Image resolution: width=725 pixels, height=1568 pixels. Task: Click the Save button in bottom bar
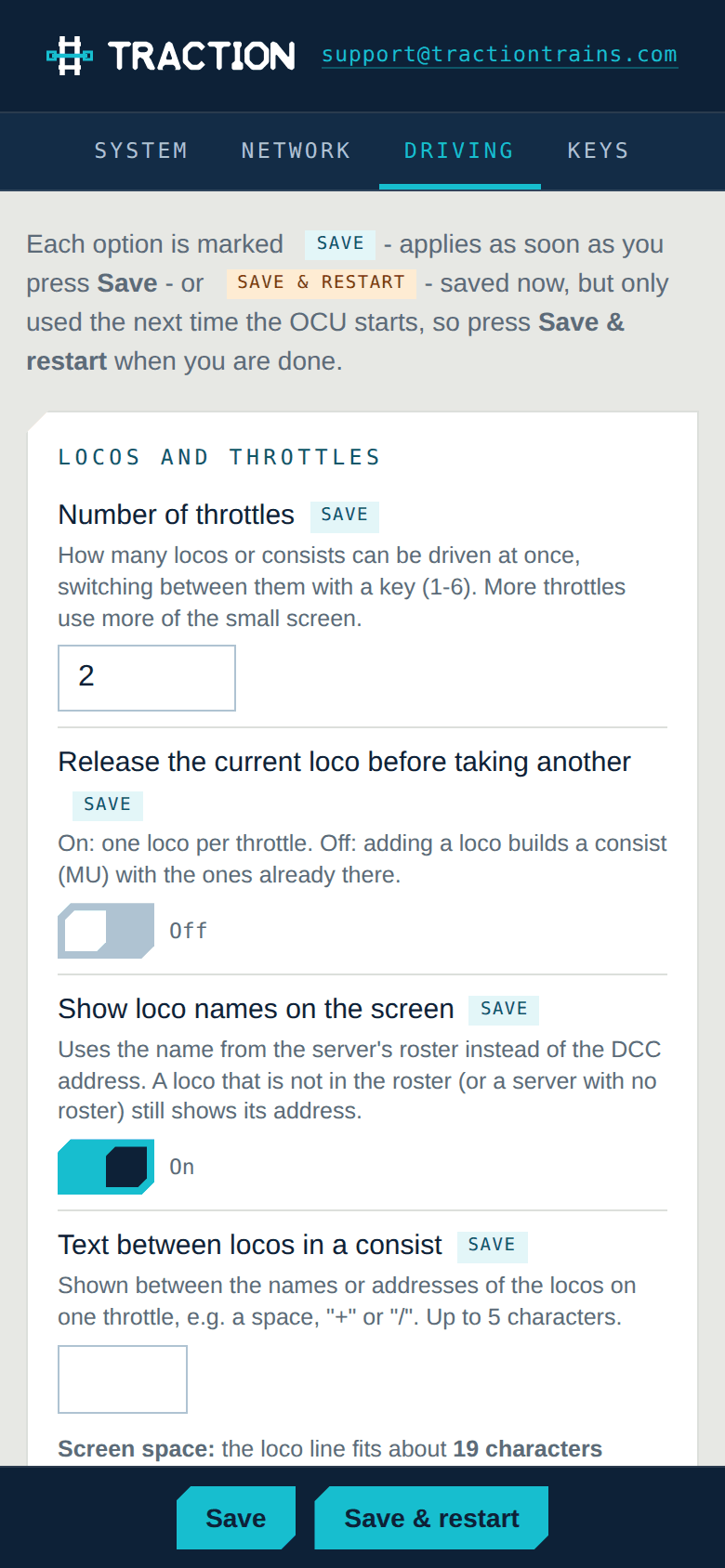(236, 1518)
